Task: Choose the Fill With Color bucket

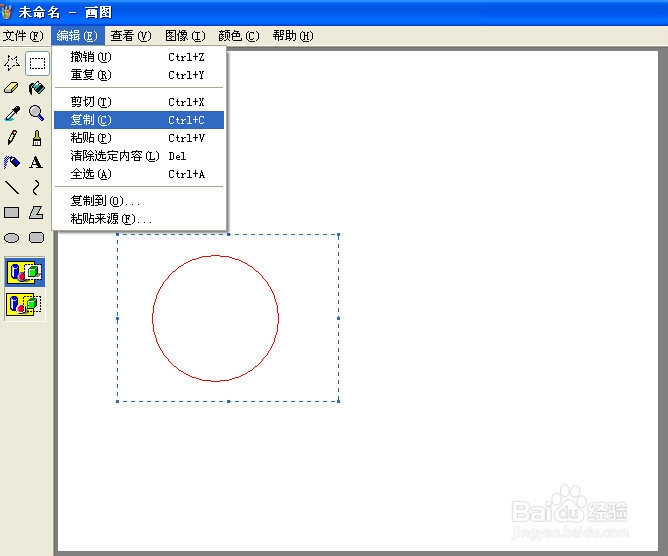Action: coord(37,88)
